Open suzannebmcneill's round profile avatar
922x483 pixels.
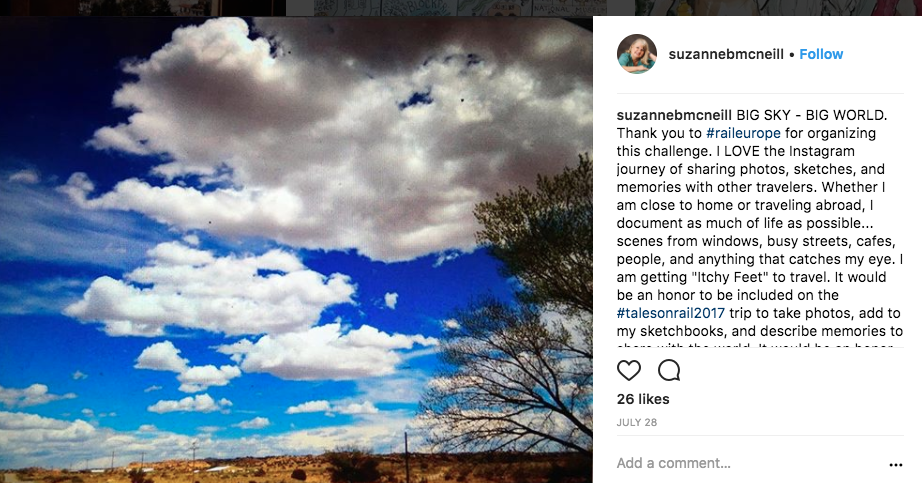pos(637,54)
